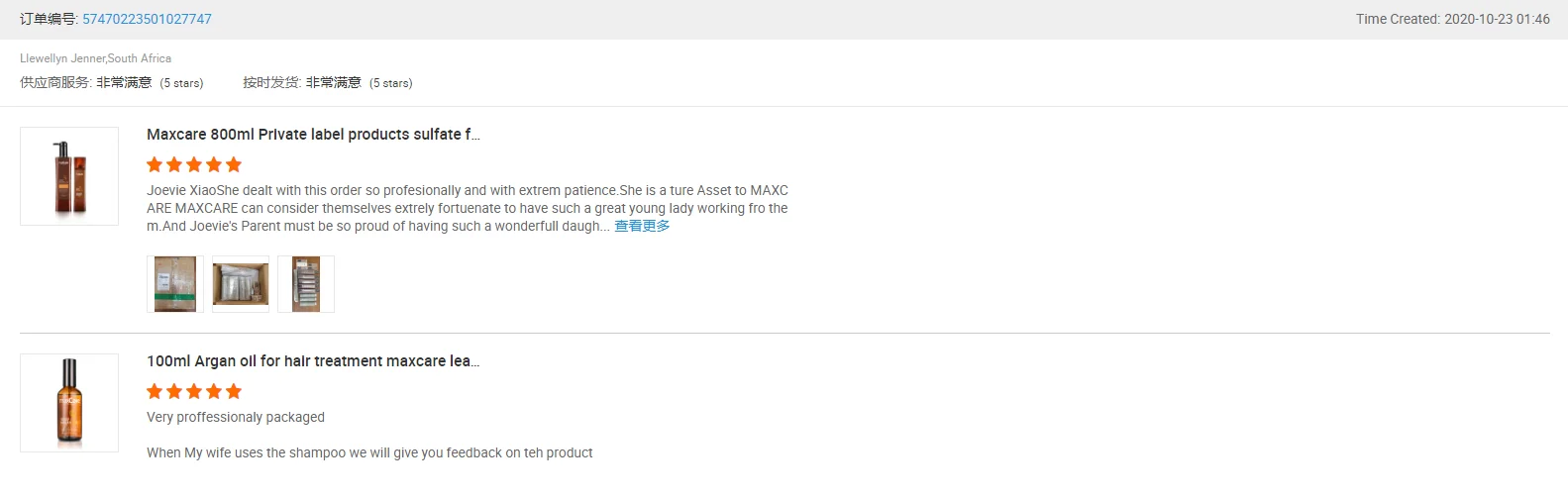The image size is (1568, 499).
Task: View first review photo of sealed box
Action: 175,284
